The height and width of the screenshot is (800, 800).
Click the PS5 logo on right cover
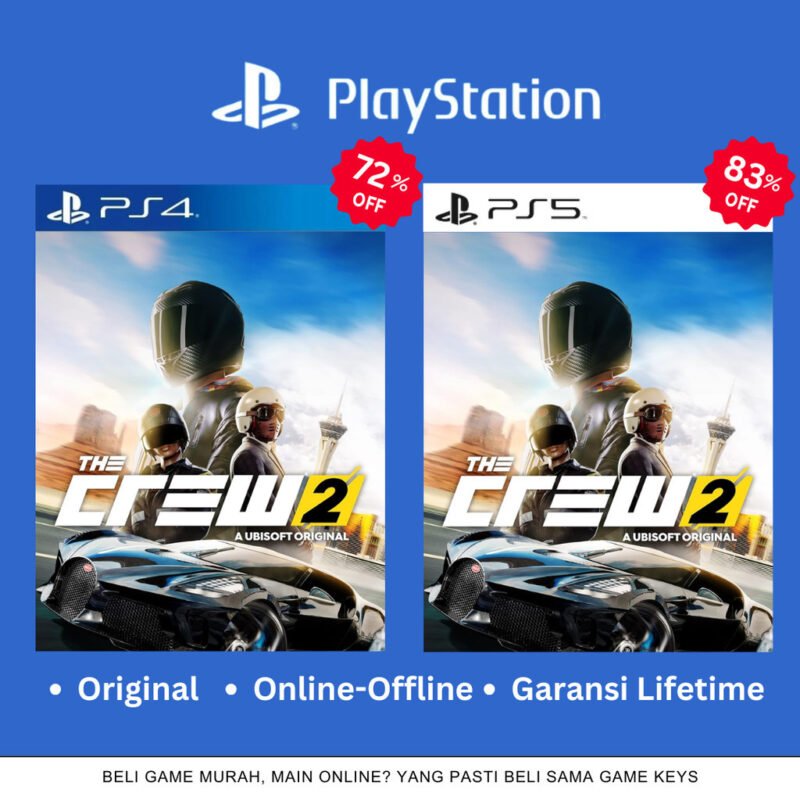tap(511, 209)
